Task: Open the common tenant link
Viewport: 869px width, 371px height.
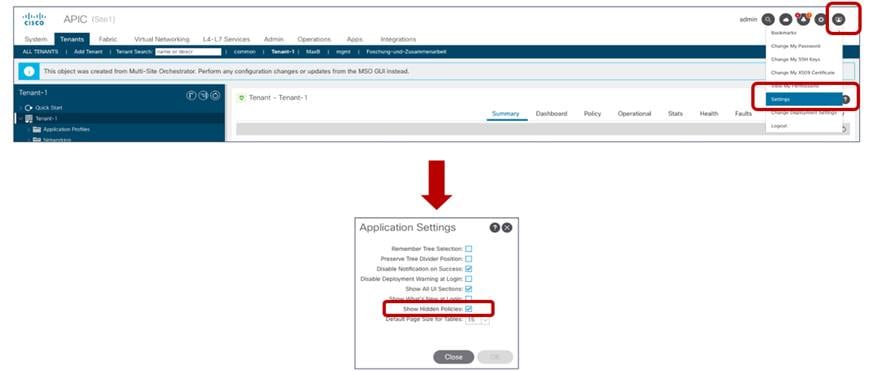Action: pos(244,52)
